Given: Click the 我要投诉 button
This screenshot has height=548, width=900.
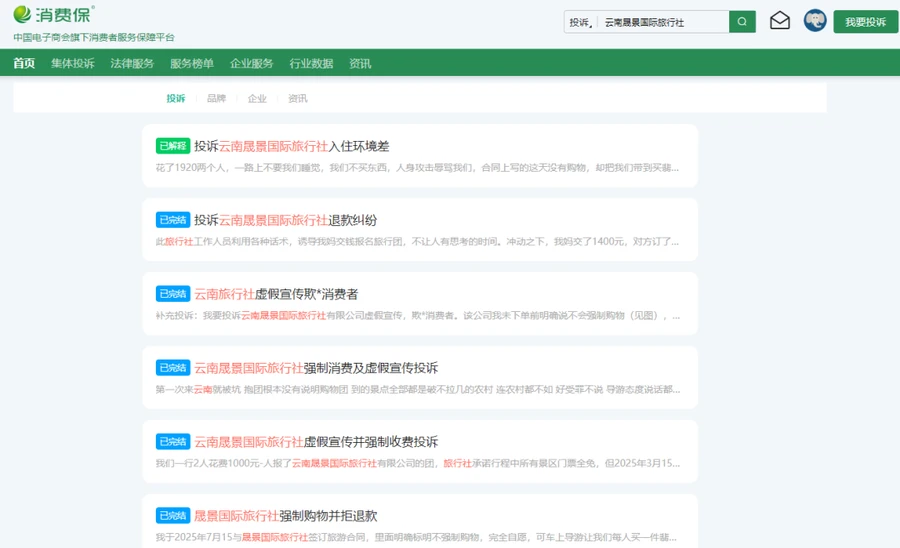Looking at the screenshot, I should click(865, 22).
